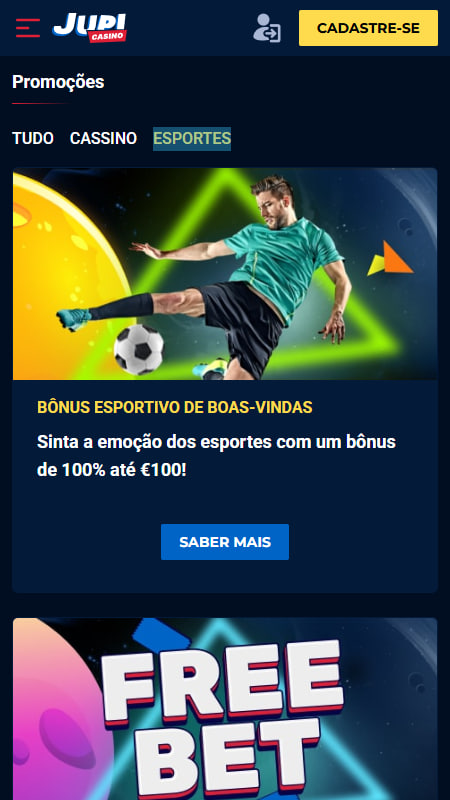Tap the orange arrow shape in the sports banner

(391, 260)
